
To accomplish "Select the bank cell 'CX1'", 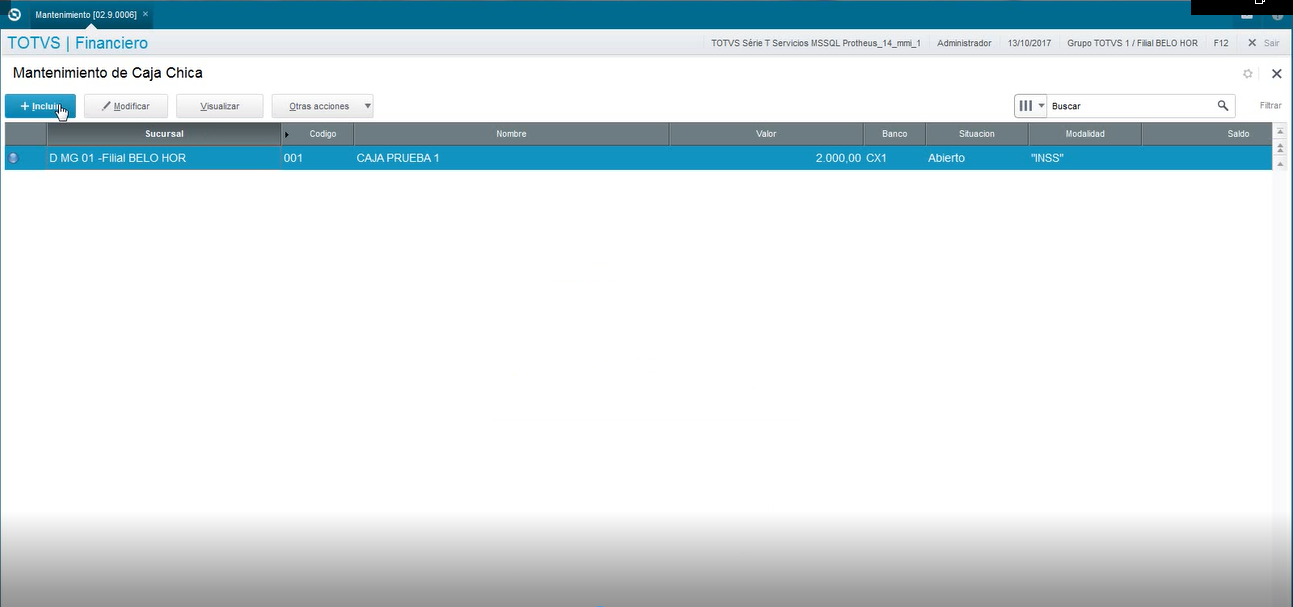I will [894, 158].
